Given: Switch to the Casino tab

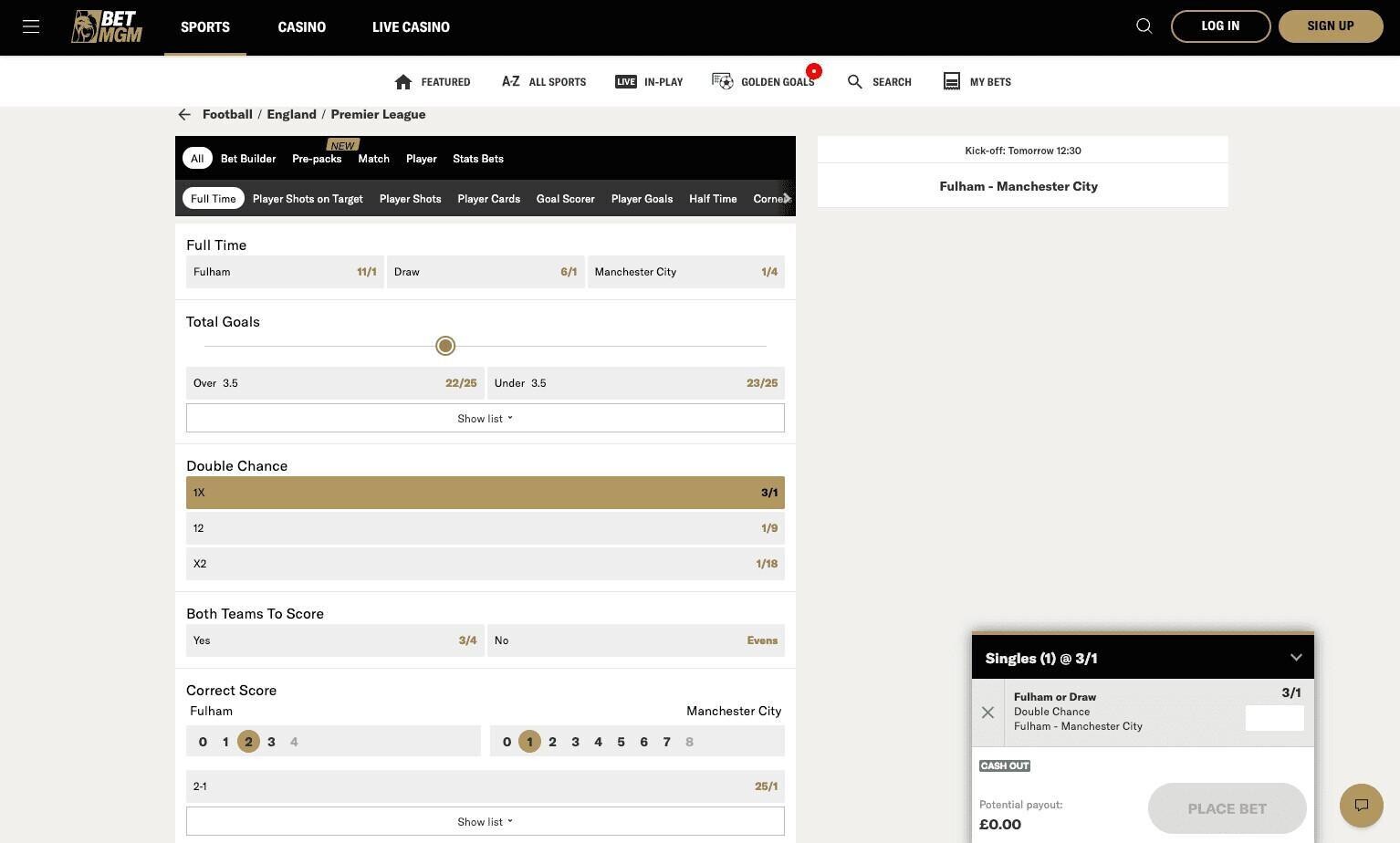Looking at the screenshot, I should pyautogui.click(x=302, y=27).
